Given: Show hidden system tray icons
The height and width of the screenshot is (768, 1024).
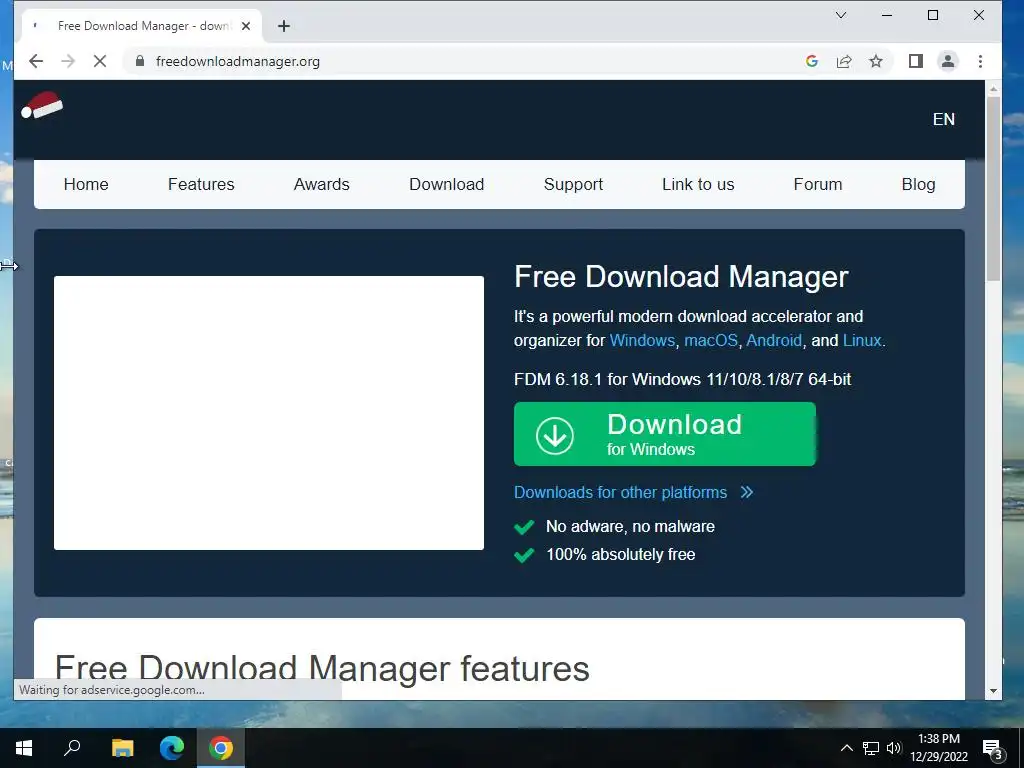Looking at the screenshot, I should click(x=846, y=748).
